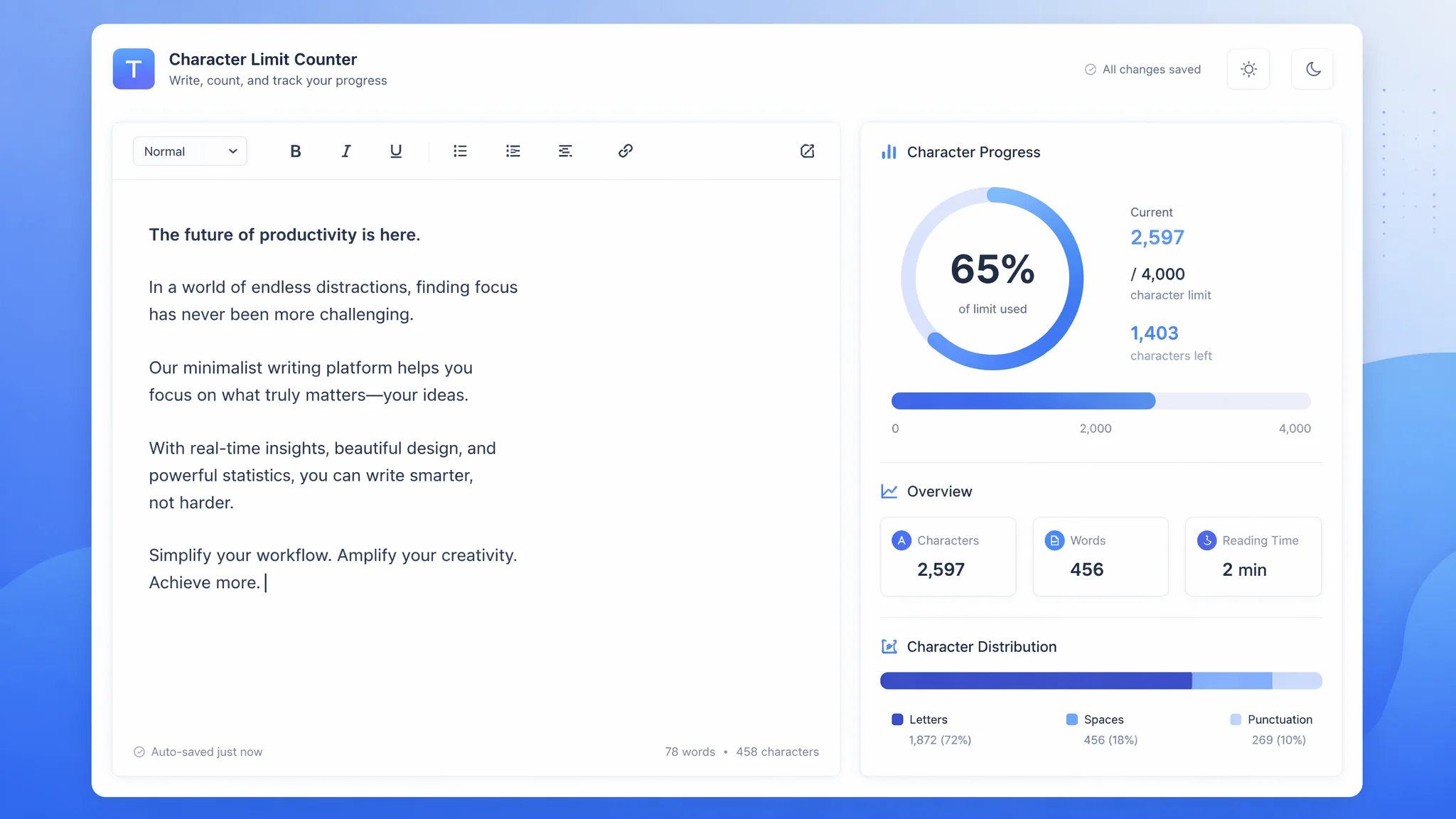This screenshot has height=819, width=1456.
Task: Click the 'Our minimalist writing platform' paragraph
Action: pyautogui.click(x=311, y=381)
